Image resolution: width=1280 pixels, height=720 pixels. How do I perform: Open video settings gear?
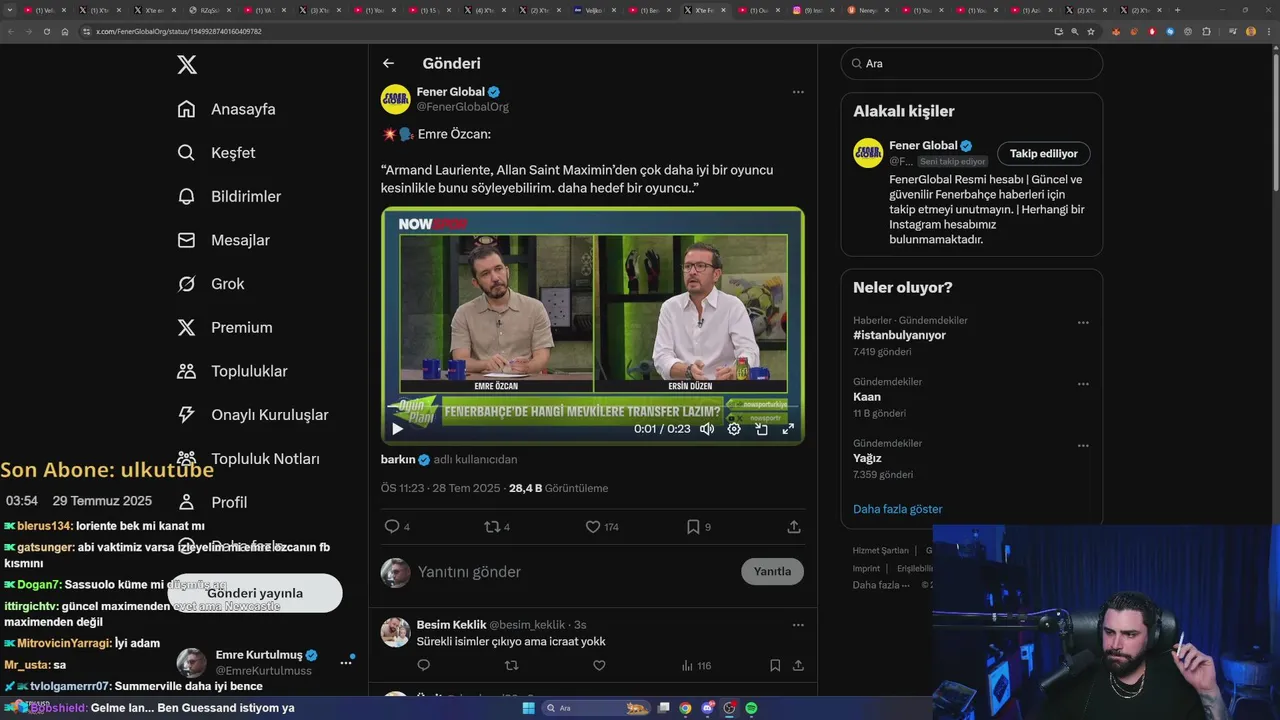734,429
